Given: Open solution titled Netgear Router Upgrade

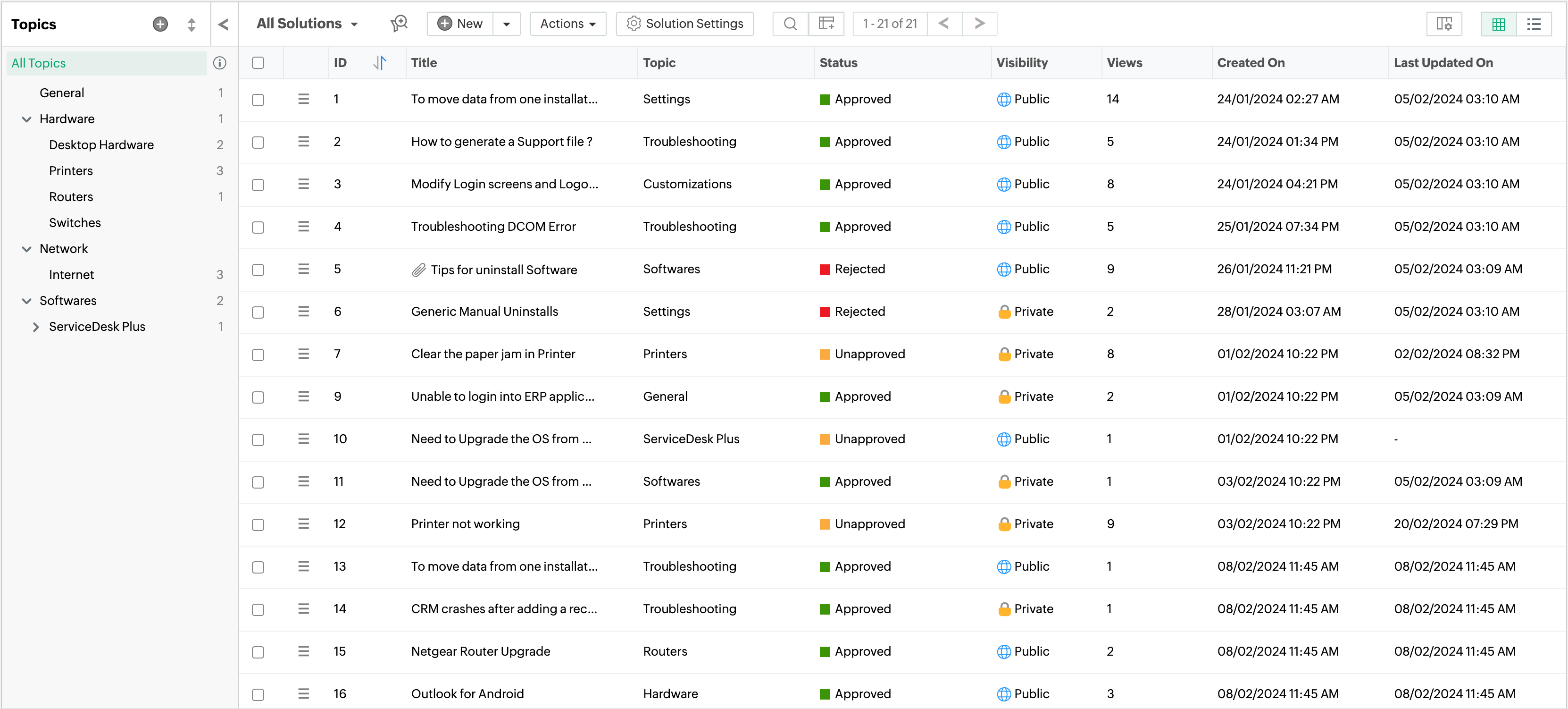Looking at the screenshot, I should [480, 651].
